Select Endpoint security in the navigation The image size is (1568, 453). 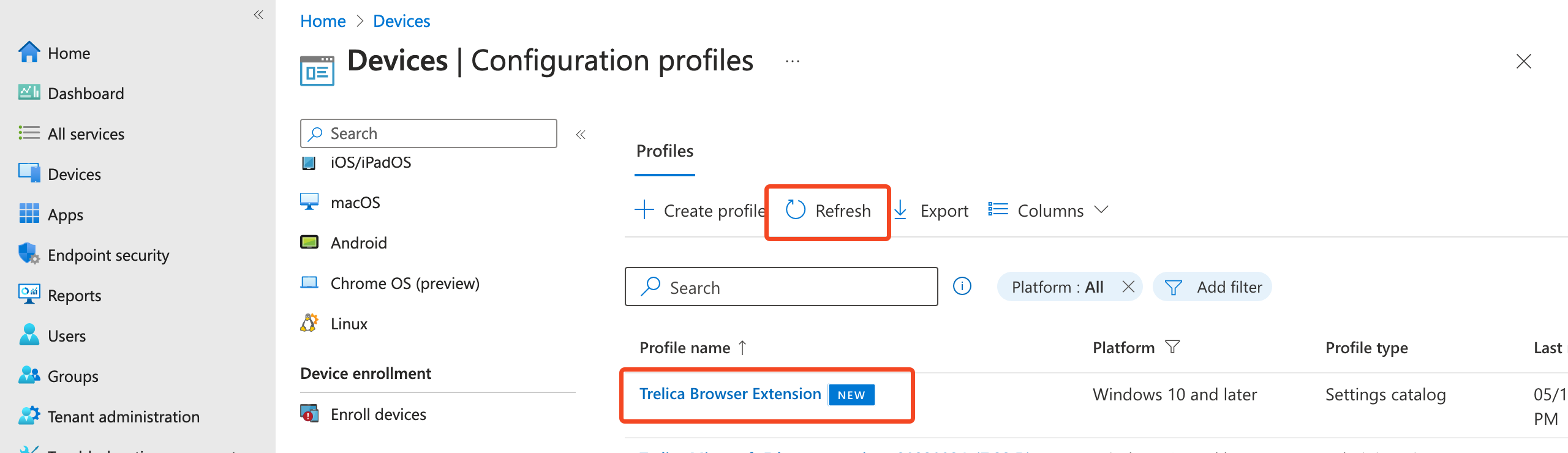(108, 255)
